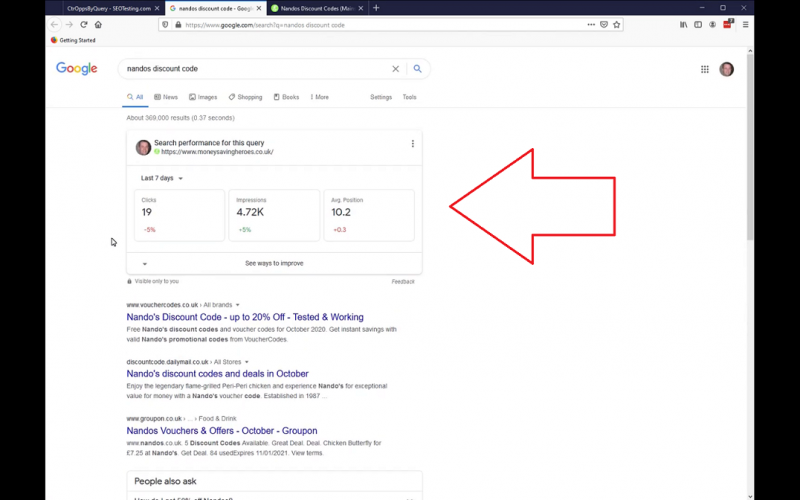Open search Tools
Image resolution: width=800 pixels, height=500 pixels.
click(409, 97)
